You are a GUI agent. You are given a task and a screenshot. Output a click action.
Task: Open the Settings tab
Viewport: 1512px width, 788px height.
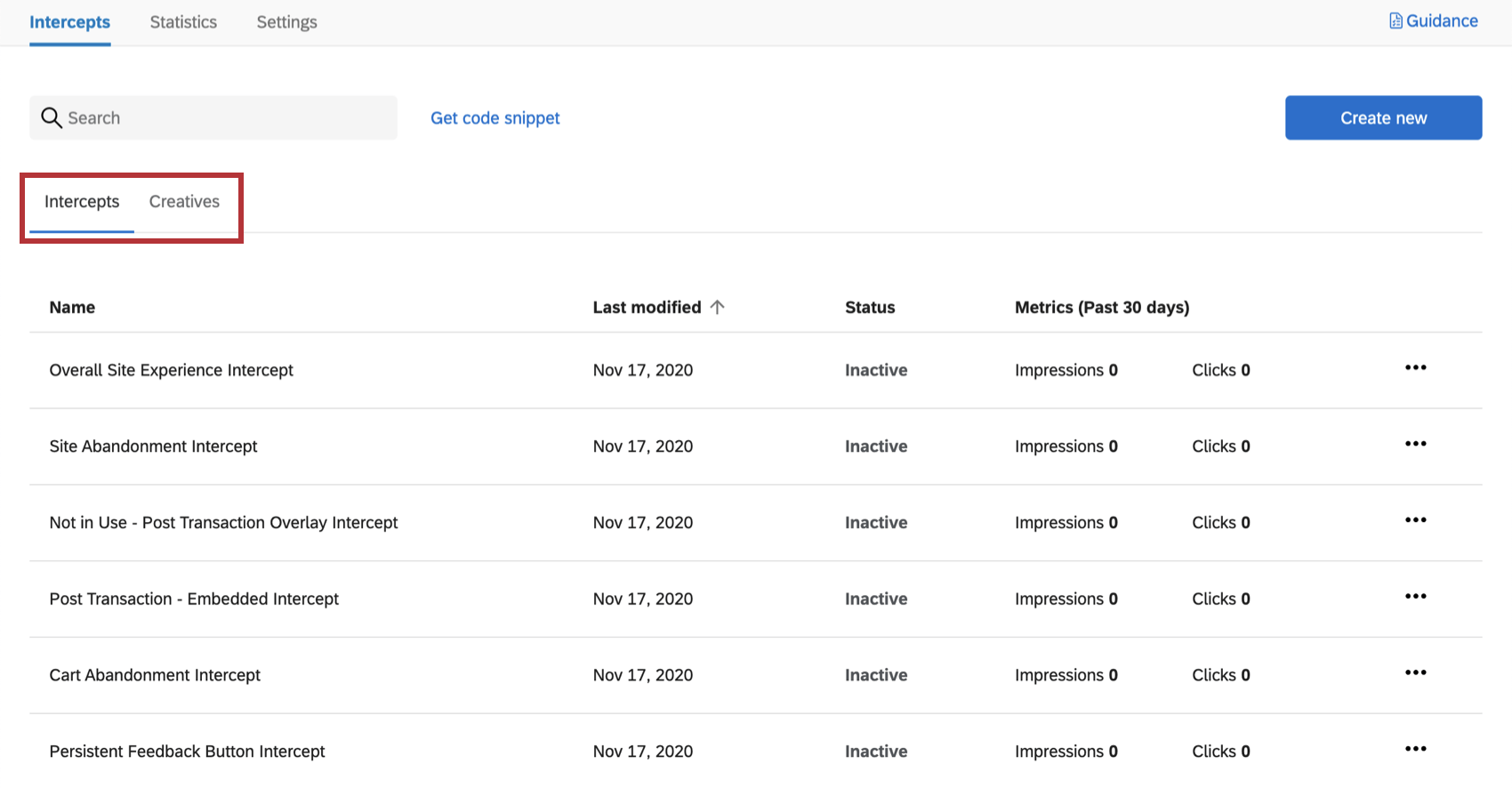[286, 22]
